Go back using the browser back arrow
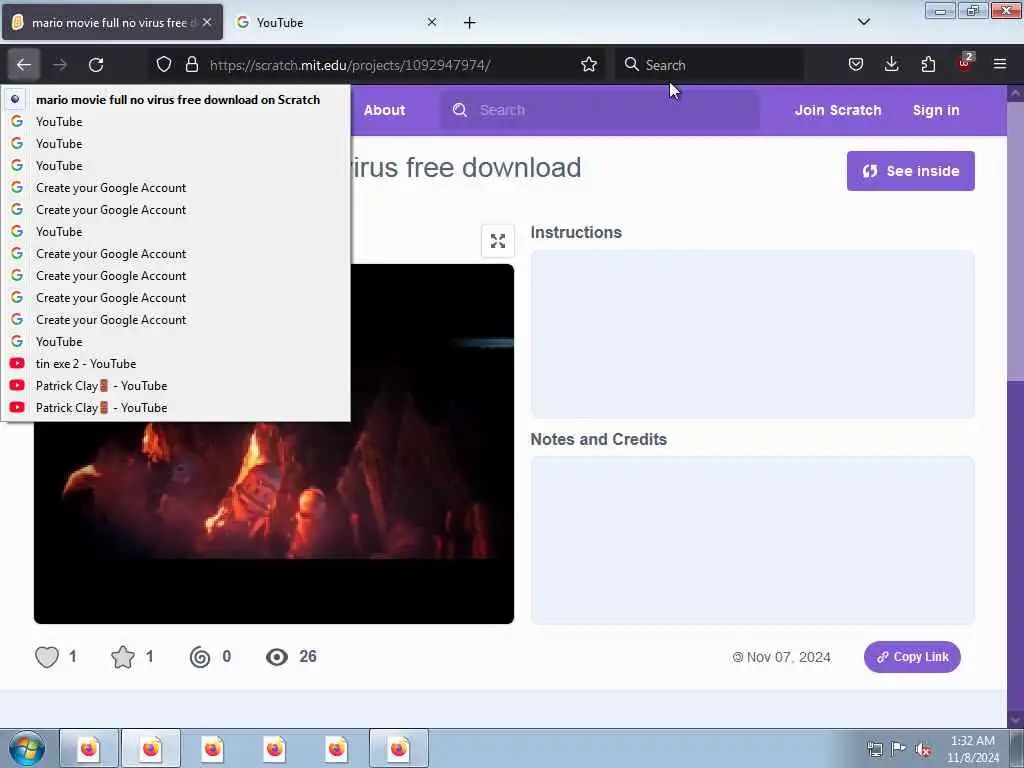The image size is (1024, 768). coord(24,65)
